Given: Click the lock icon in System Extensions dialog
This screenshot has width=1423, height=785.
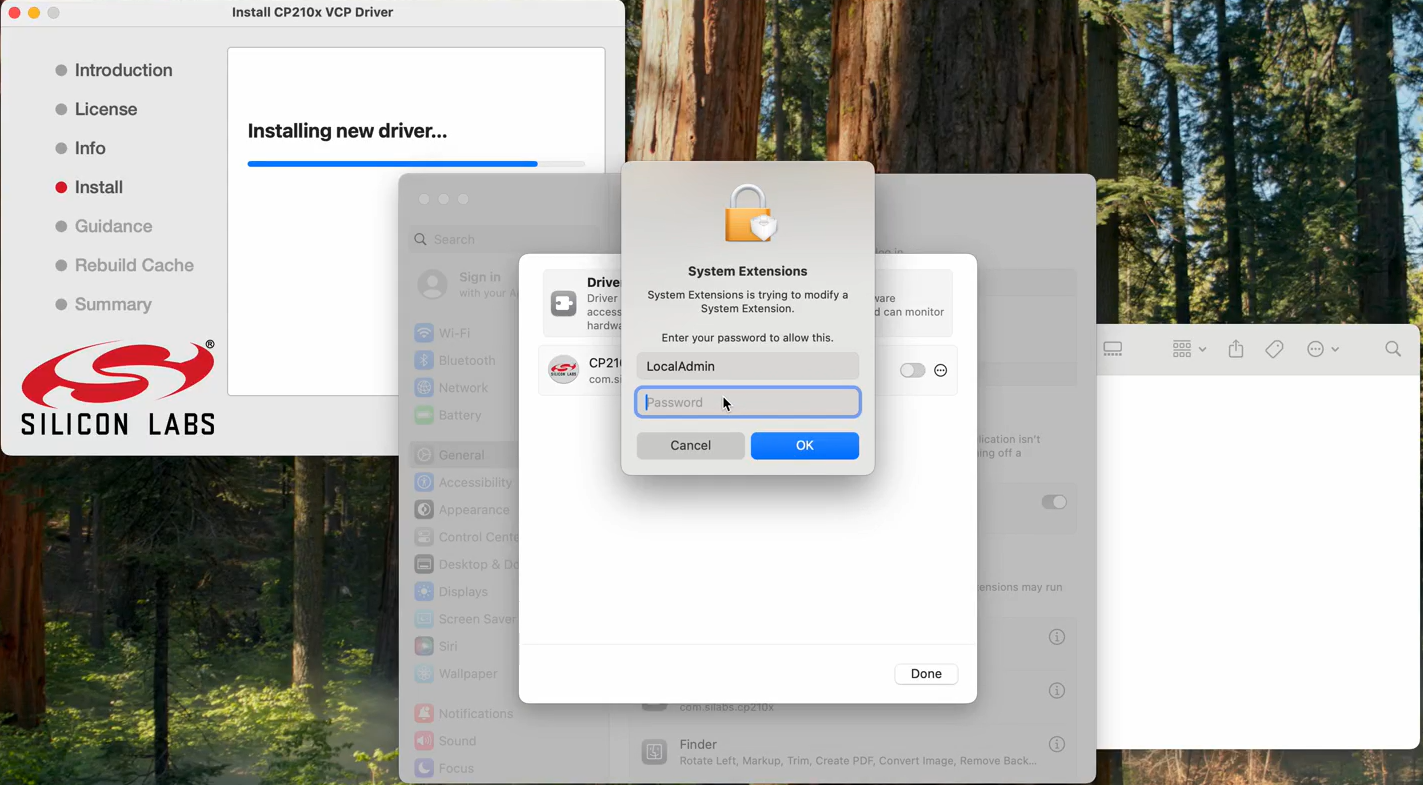Looking at the screenshot, I should point(750,214).
